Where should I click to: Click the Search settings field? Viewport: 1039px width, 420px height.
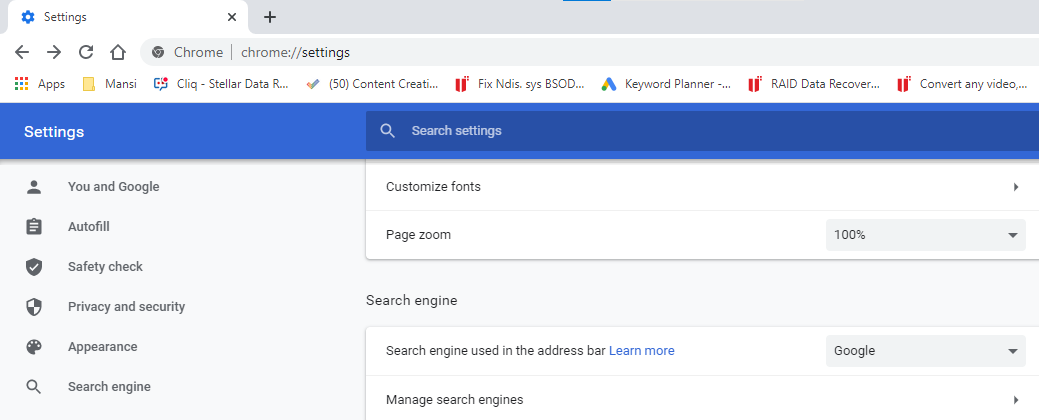(700, 131)
